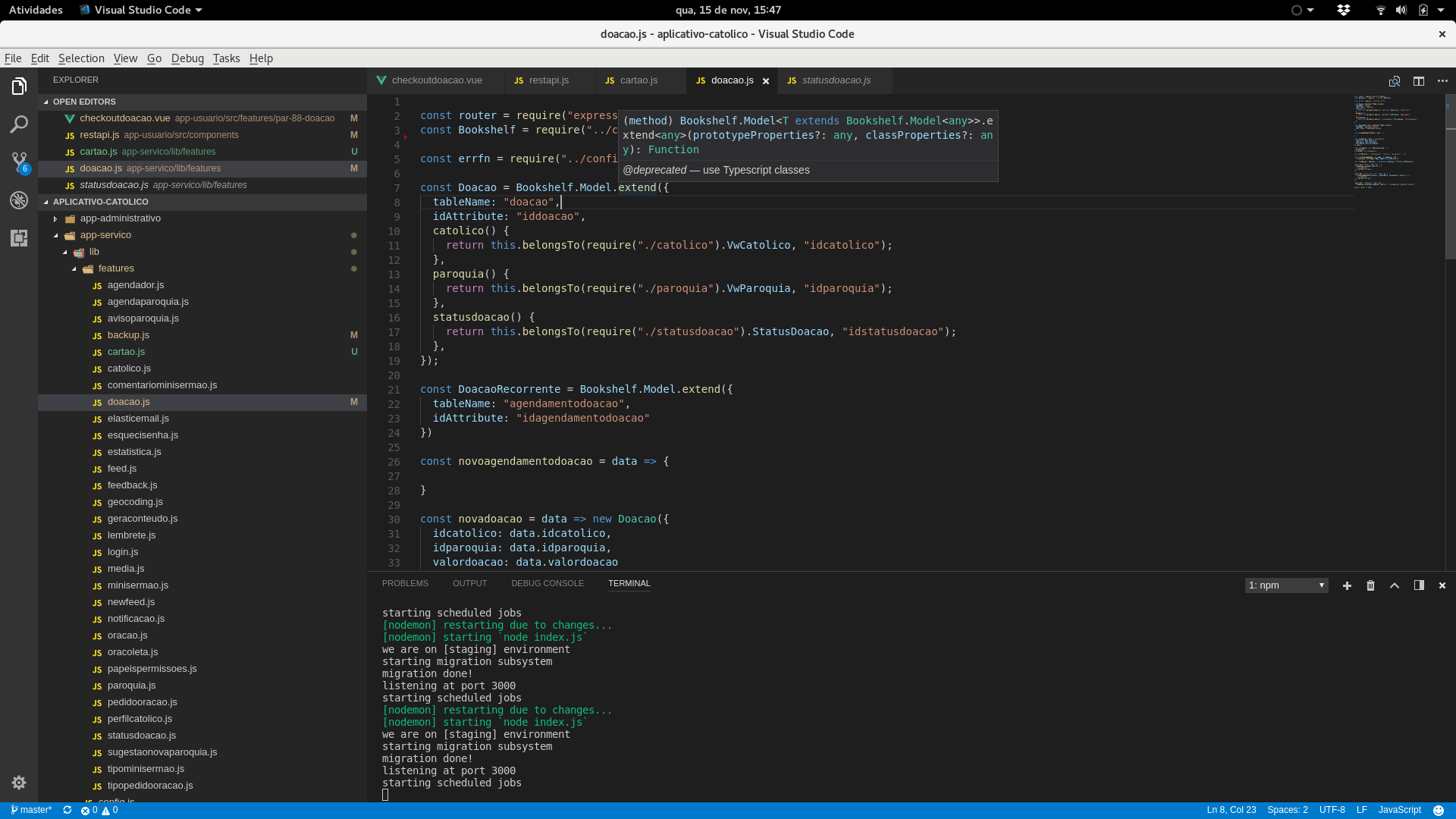Viewport: 1456px width, 819px height.
Task: Collapse the APLICATIVO-CATOLICO section
Action: click(x=202, y=202)
